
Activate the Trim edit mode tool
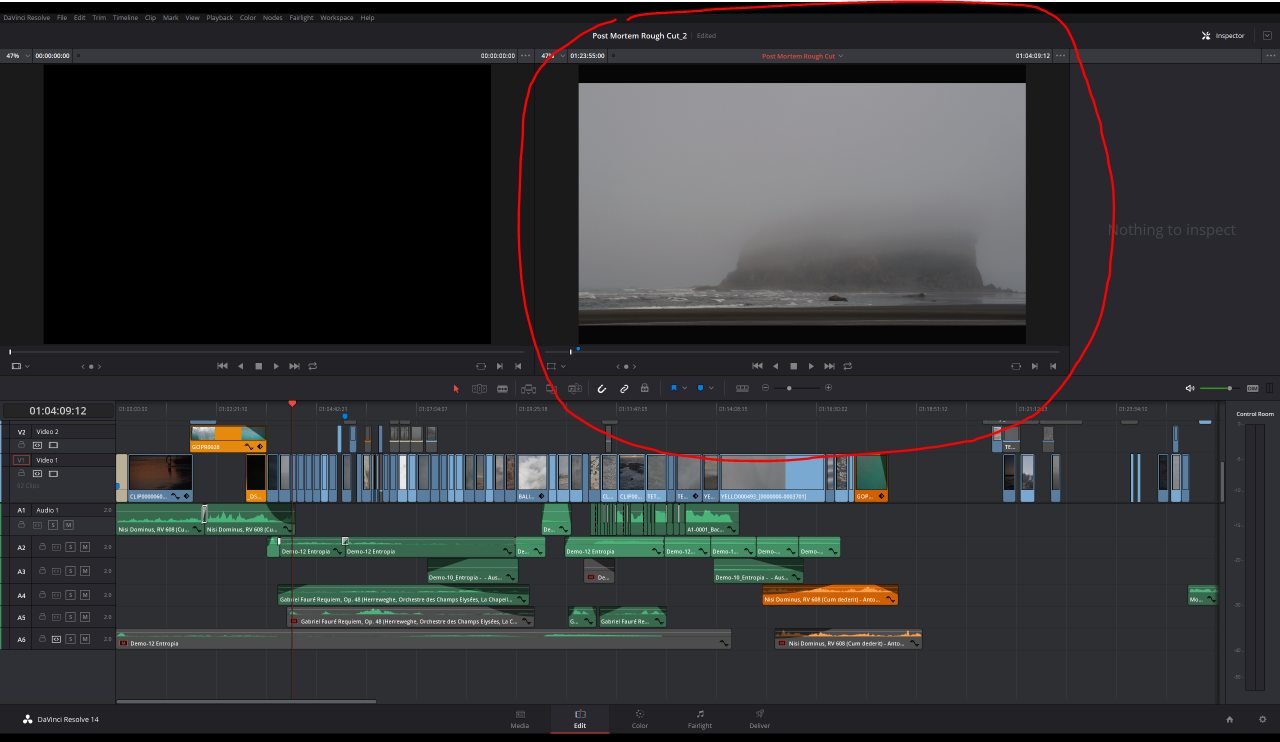(479, 388)
